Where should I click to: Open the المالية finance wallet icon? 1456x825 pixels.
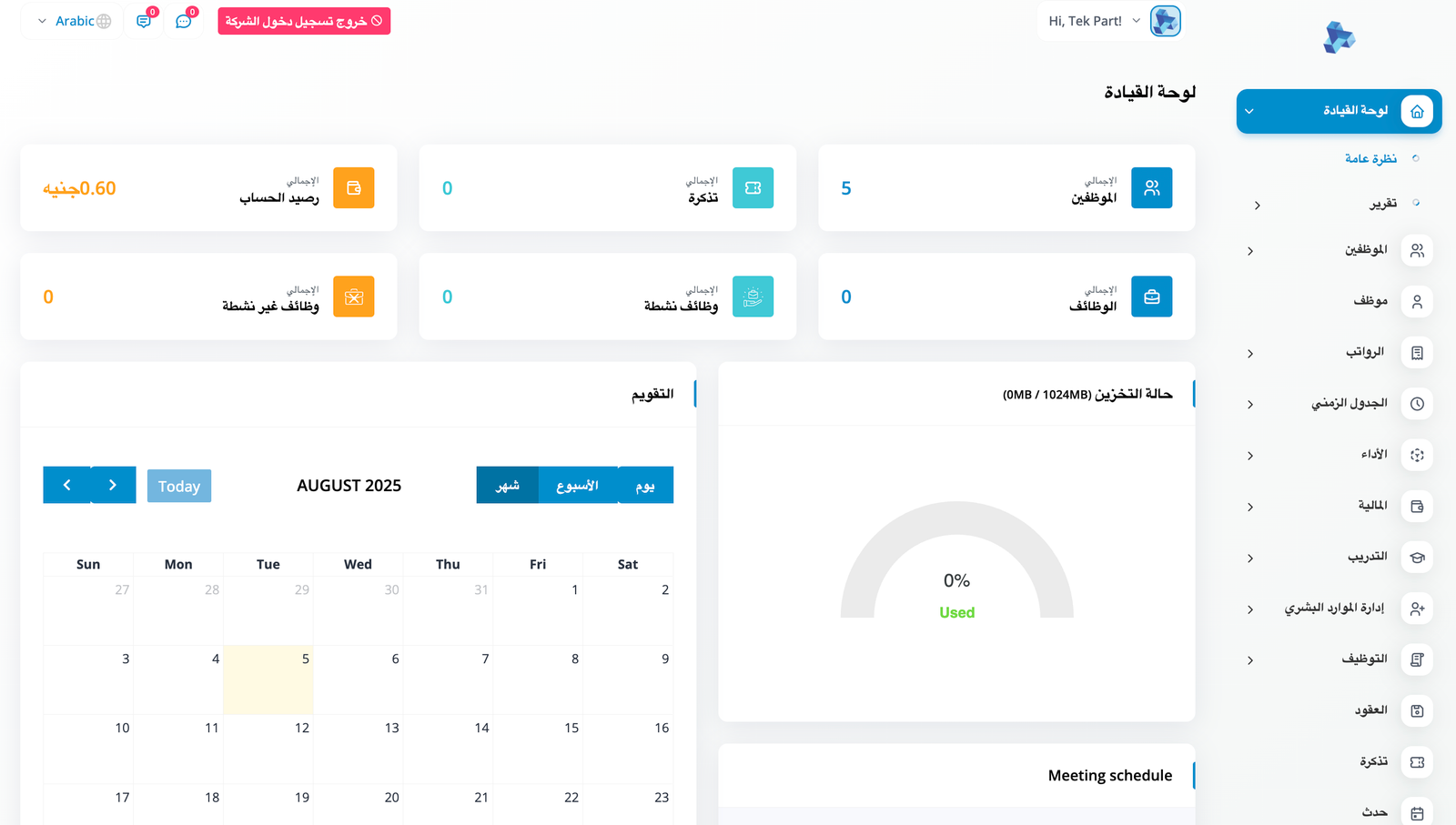tap(1417, 507)
